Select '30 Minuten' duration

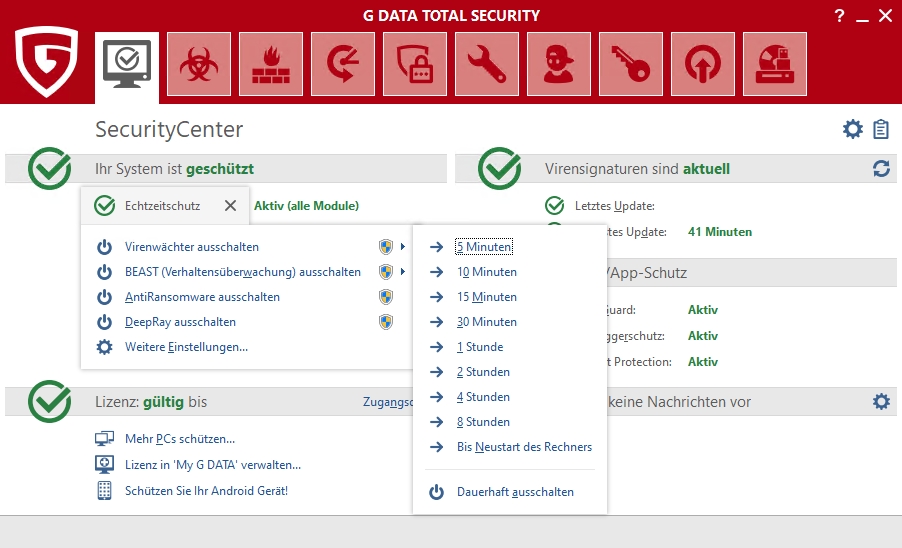coord(487,322)
